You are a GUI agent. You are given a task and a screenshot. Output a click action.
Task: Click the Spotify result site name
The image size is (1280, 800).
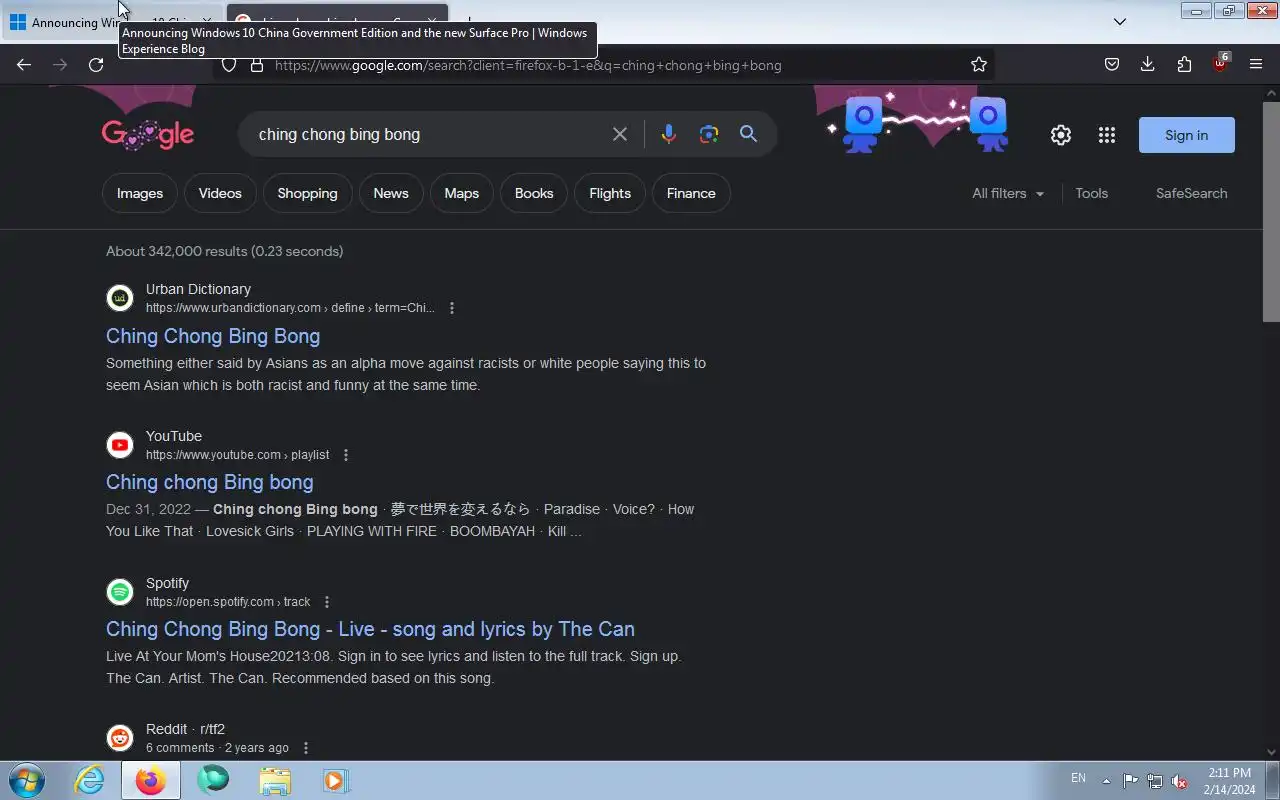tap(167, 583)
